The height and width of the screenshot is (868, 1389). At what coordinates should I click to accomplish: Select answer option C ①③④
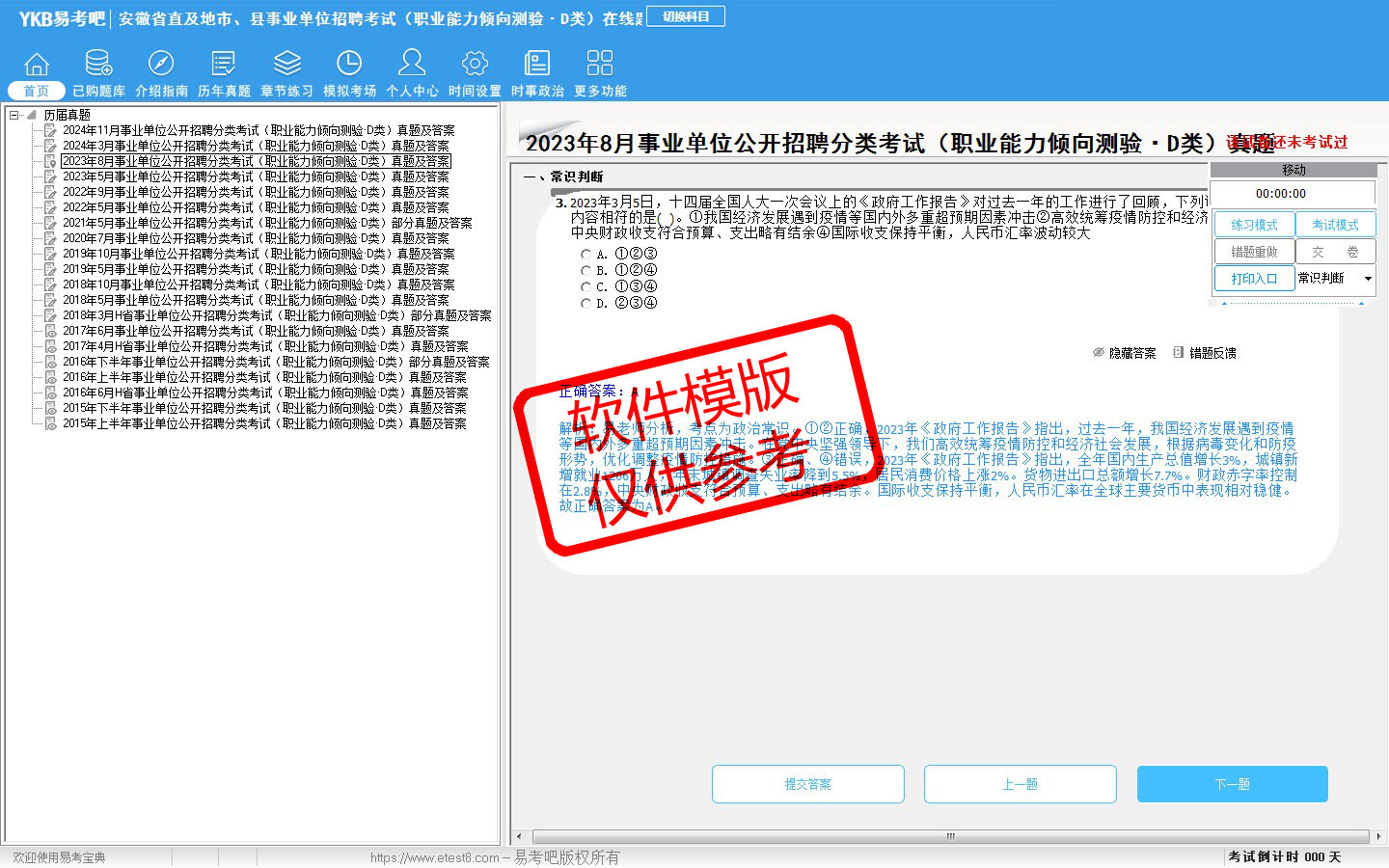click(x=586, y=286)
